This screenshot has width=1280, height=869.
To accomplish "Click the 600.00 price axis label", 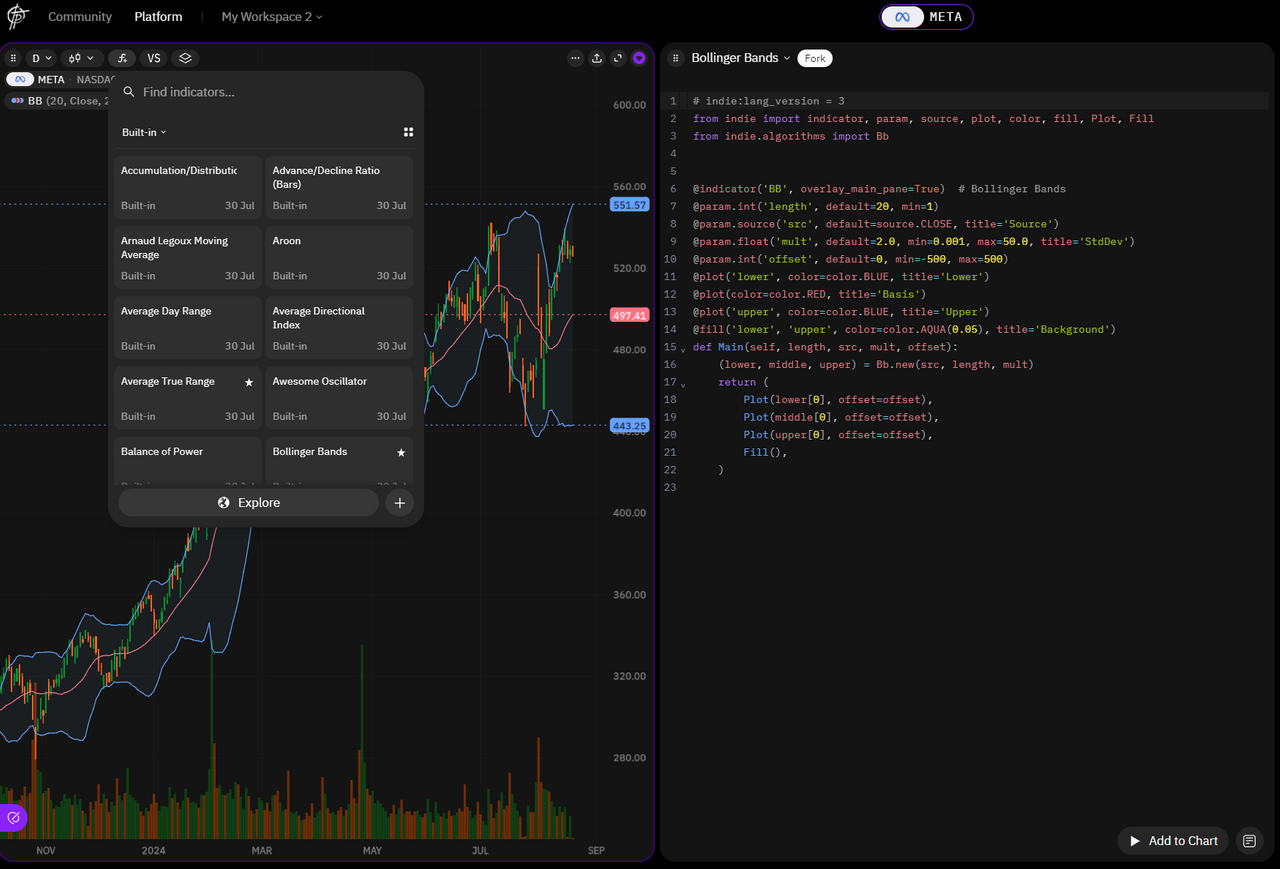I will [629, 105].
